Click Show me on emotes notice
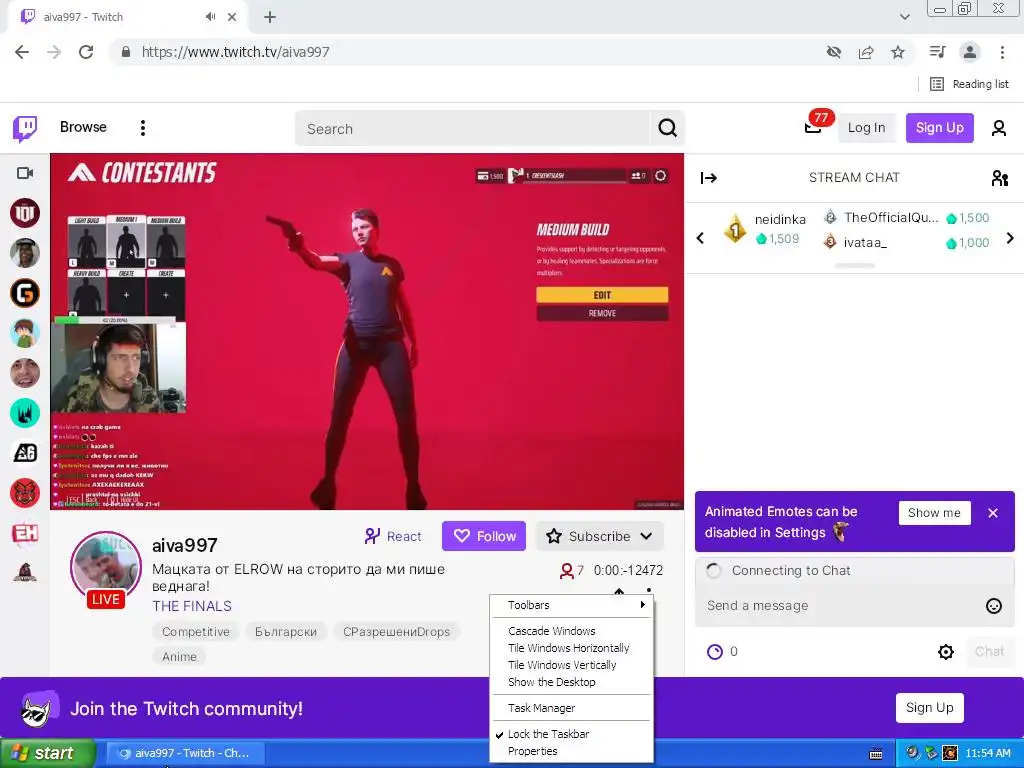 [x=934, y=513]
